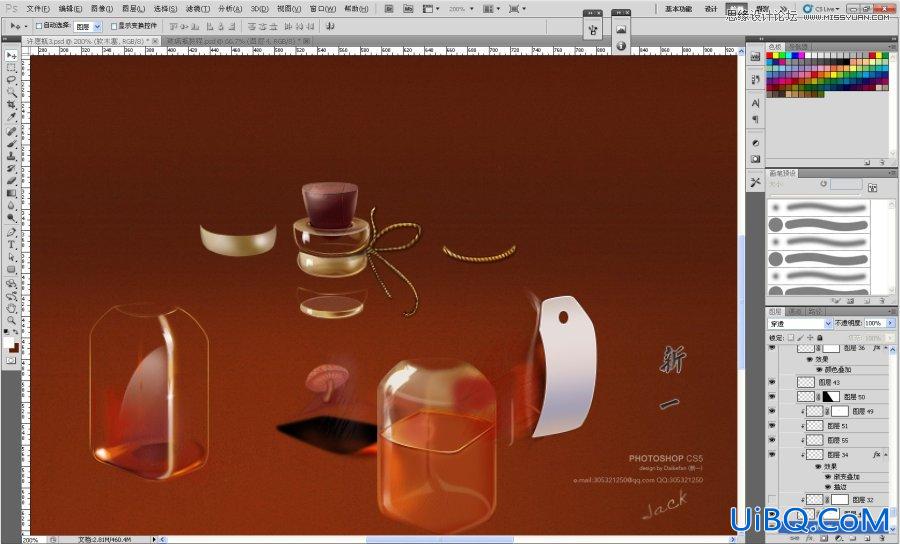Screen dimensions: 900x544
Task: Toggle lock transparent pixels in Layers panel
Action: coord(790,338)
